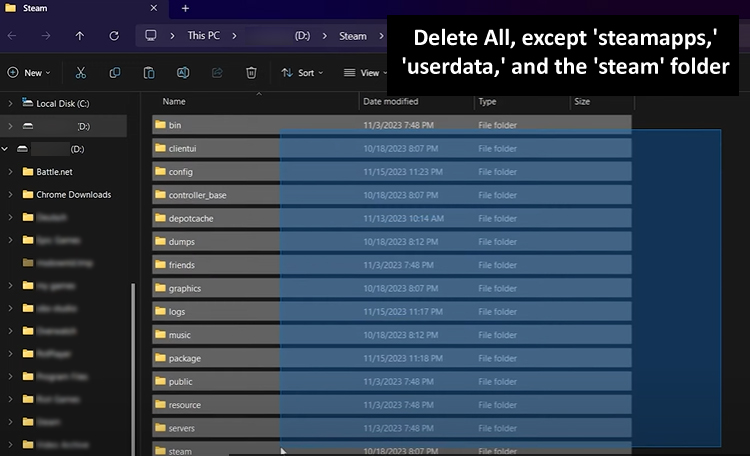Expand Local Disk (C:) in sidebar
This screenshot has height=456, width=750.
pyautogui.click(x=10, y=103)
